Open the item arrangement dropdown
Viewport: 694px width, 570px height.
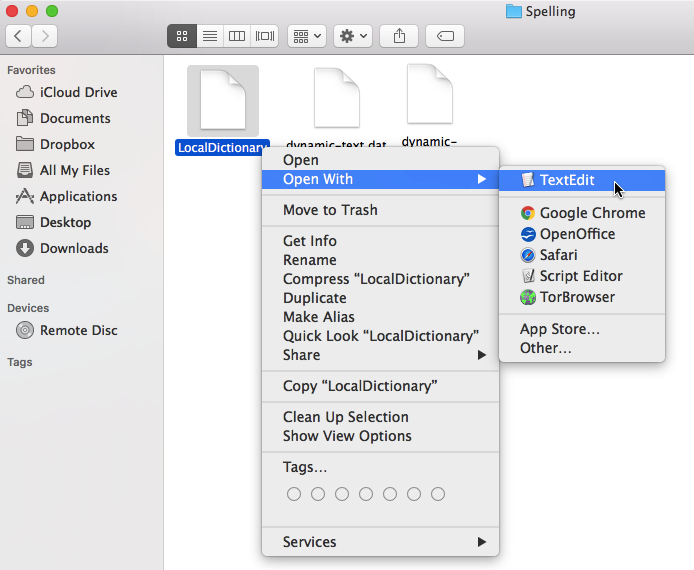point(307,36)
